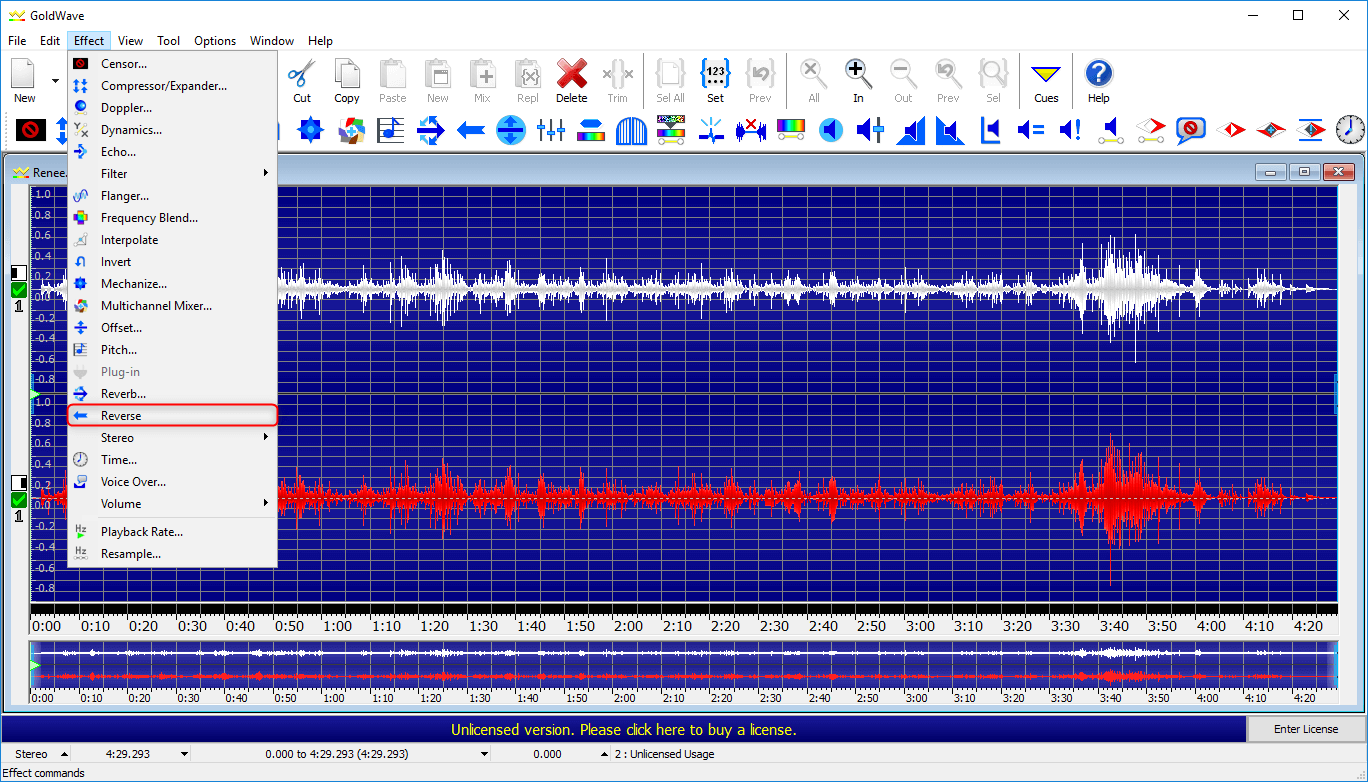Click the Pitch music-note icon in effects toolbar
This screenshot has width=1368, height=782.
[x=391, y=130]
